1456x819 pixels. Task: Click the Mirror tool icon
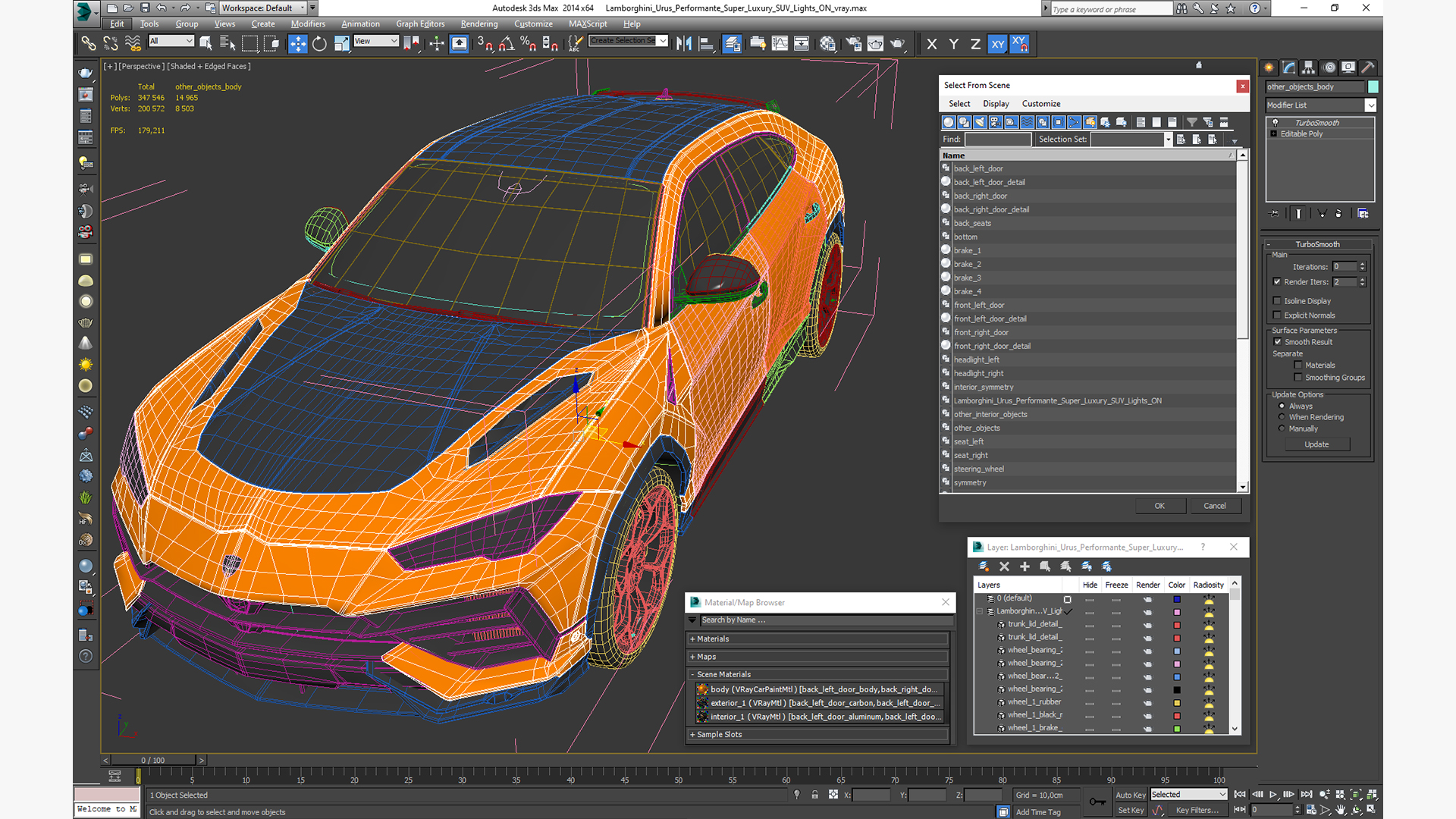pyautogui.click(x=683, y=43)
